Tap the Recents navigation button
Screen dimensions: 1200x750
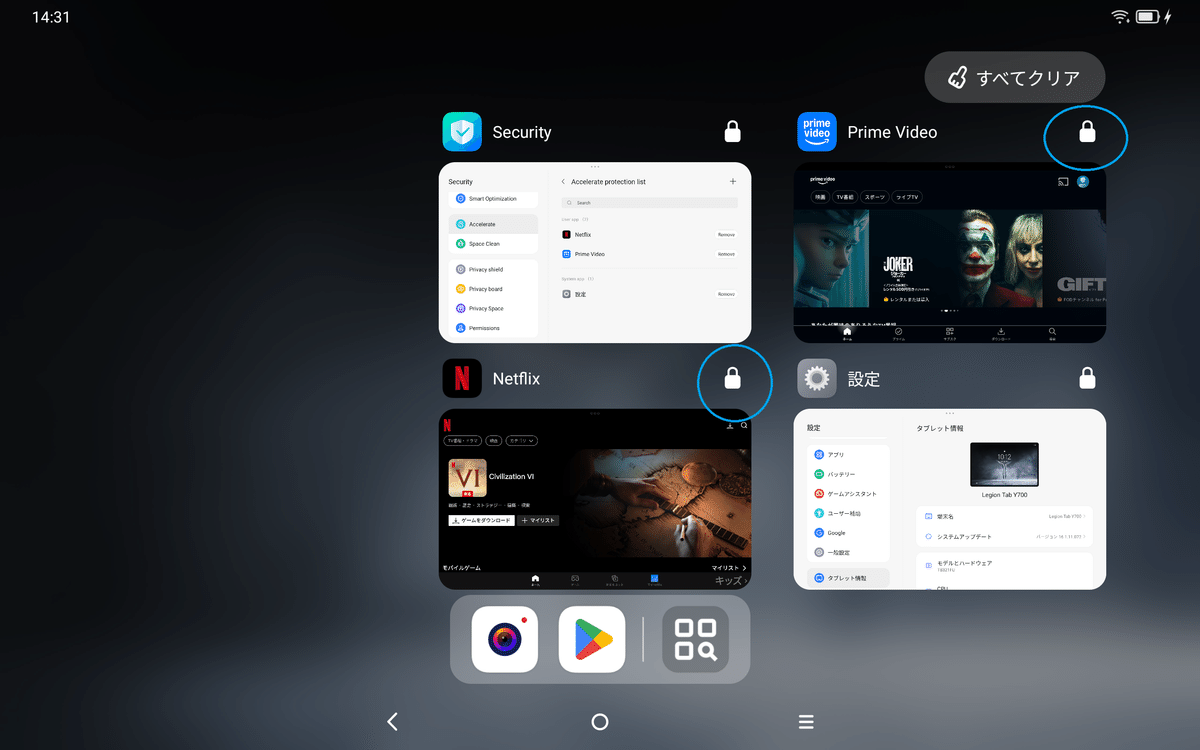806,721
